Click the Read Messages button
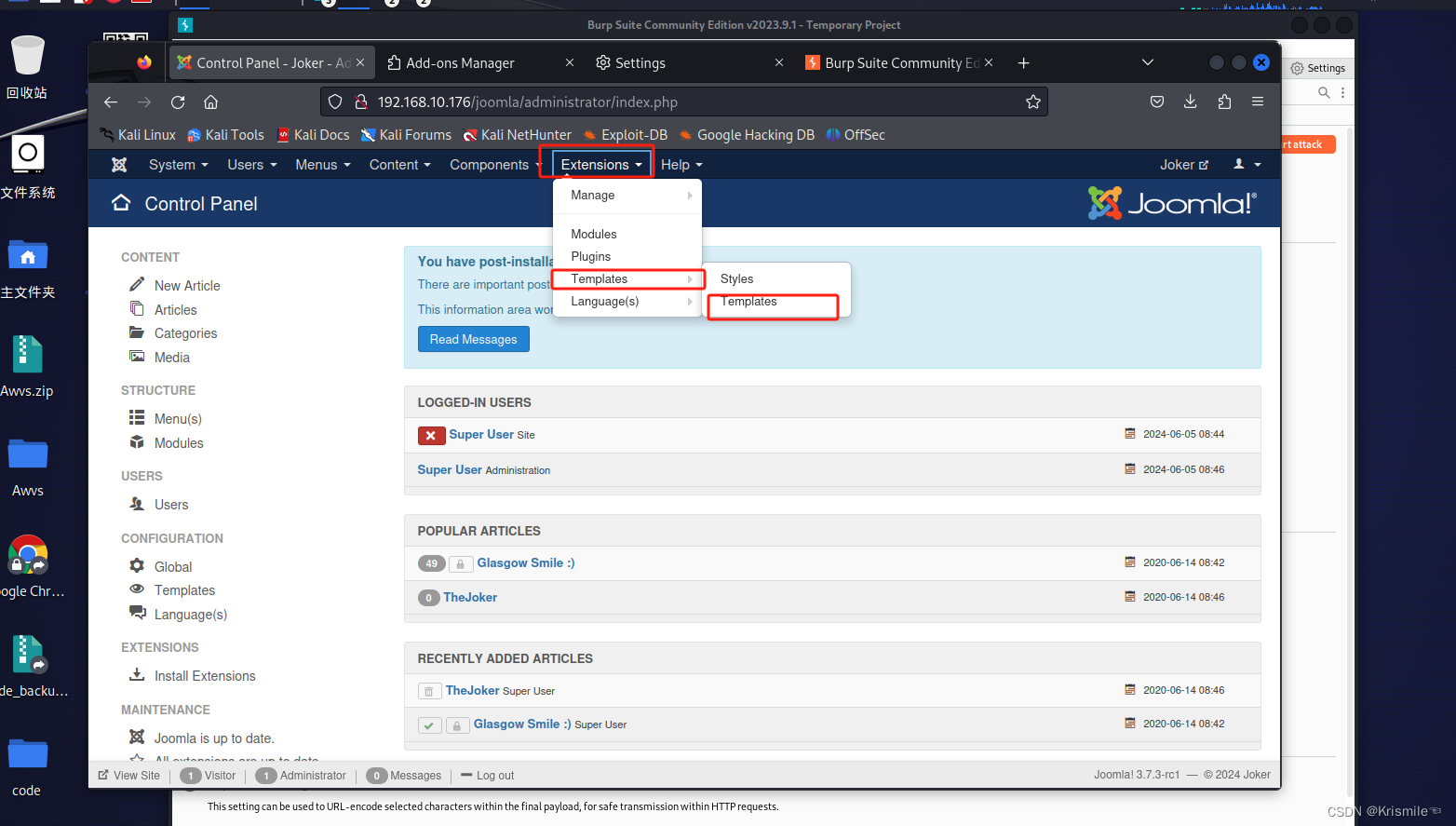 [474, 340]
